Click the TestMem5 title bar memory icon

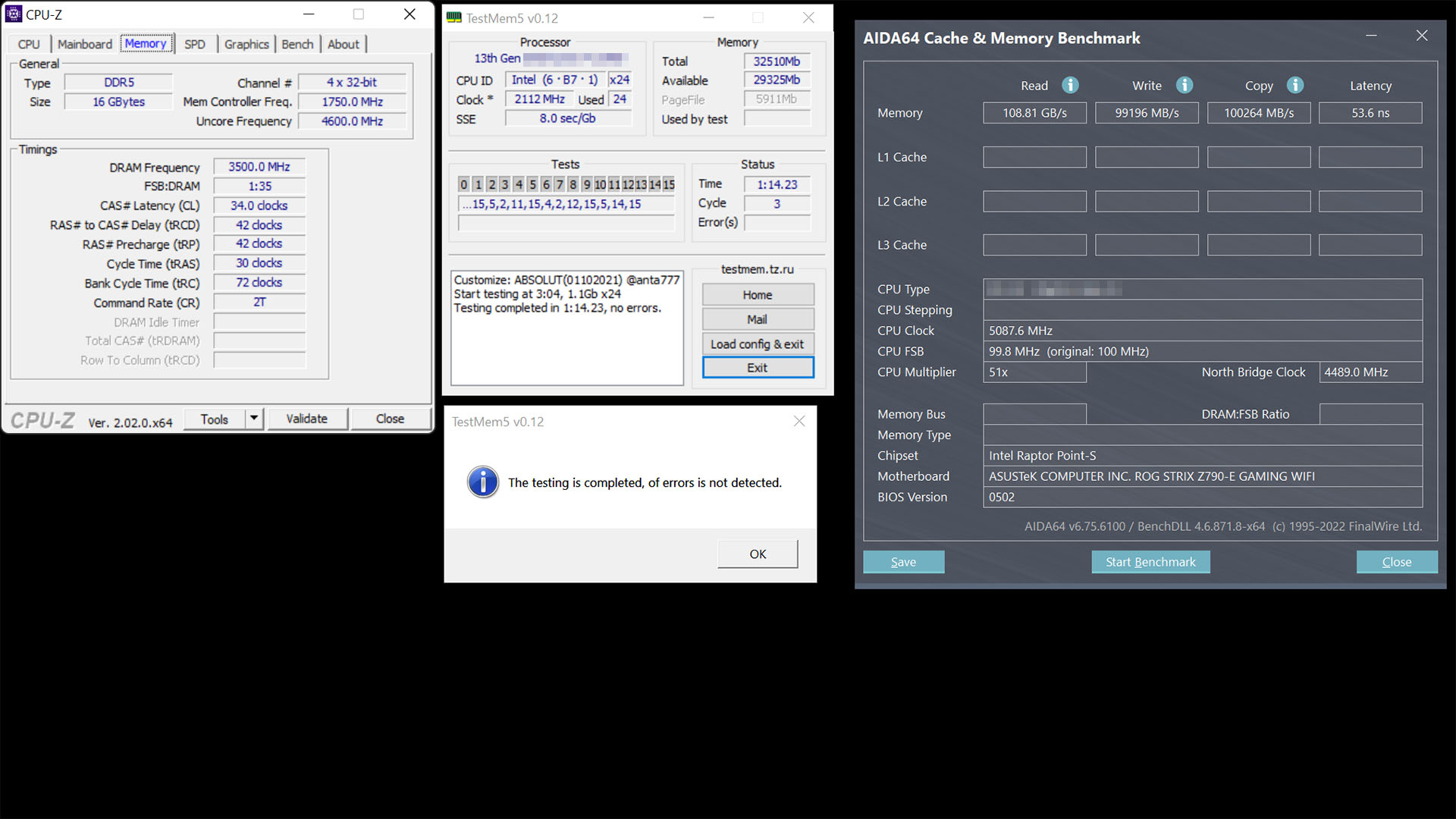[453, 17]
